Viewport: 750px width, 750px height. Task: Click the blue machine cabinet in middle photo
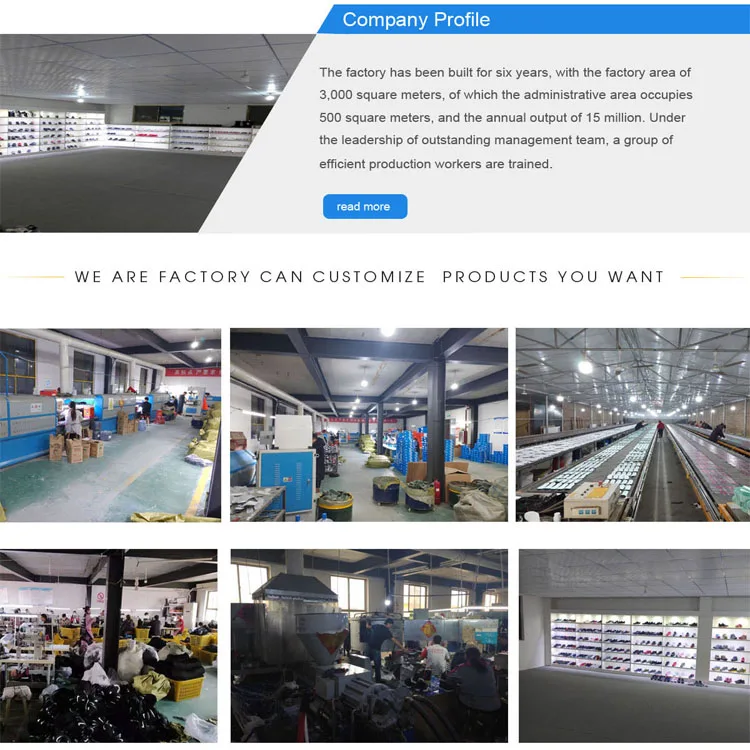(x=287, y=480)
